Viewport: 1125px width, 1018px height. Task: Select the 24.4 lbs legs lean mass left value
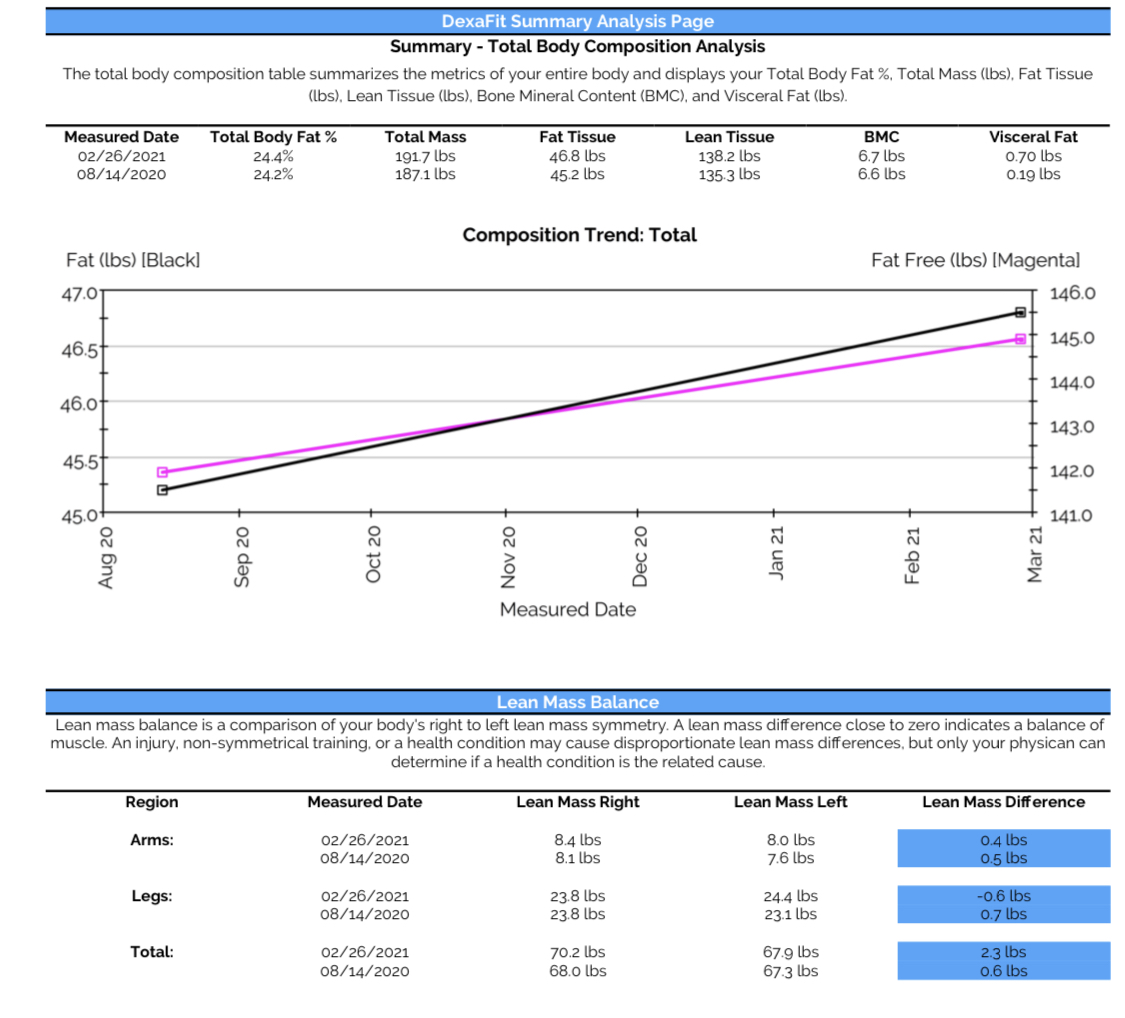pyautogui.click(x=791, y=896)
